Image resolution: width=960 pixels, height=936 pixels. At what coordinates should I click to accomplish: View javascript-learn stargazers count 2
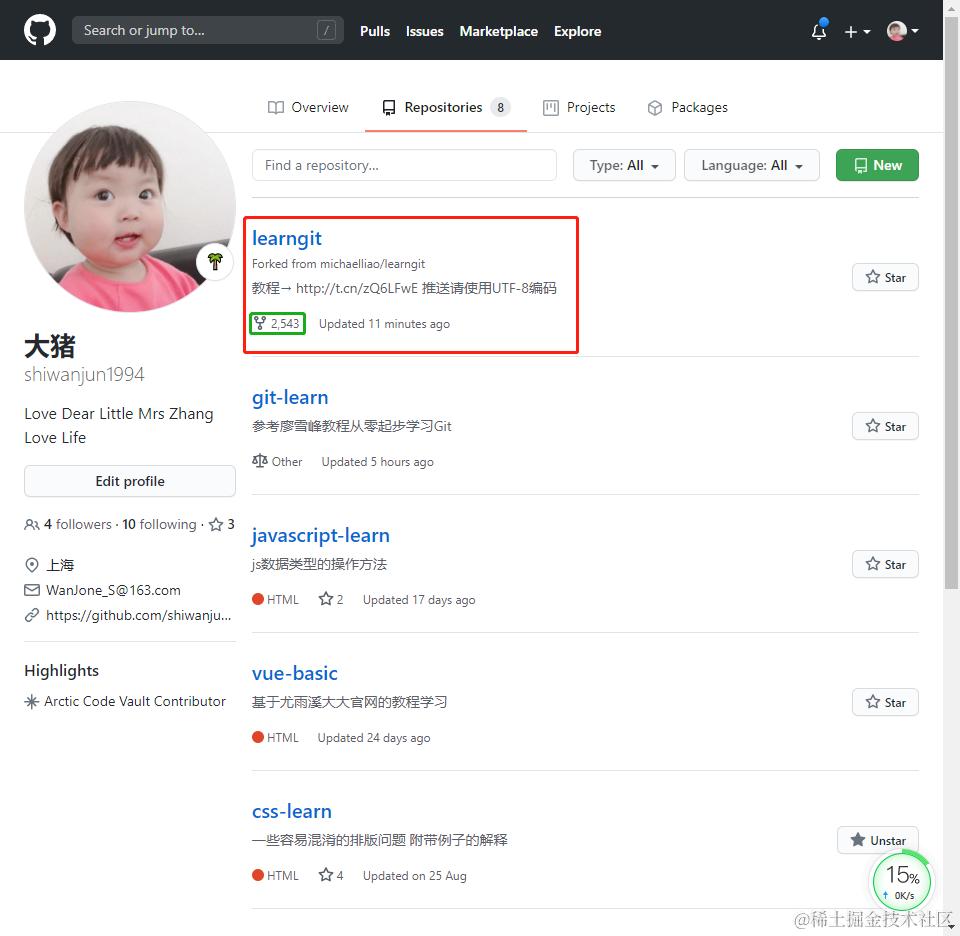click(x=331, y=599)
